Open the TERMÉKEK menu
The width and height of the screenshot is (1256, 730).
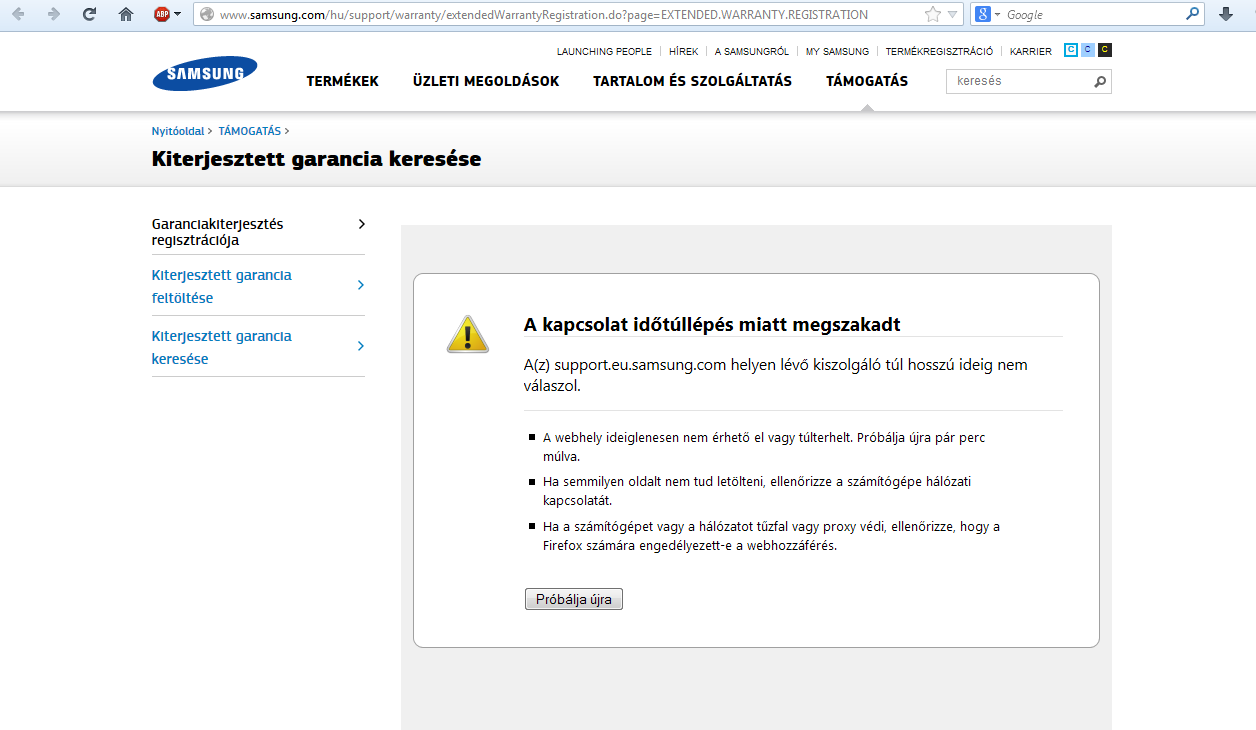[343, 81]
